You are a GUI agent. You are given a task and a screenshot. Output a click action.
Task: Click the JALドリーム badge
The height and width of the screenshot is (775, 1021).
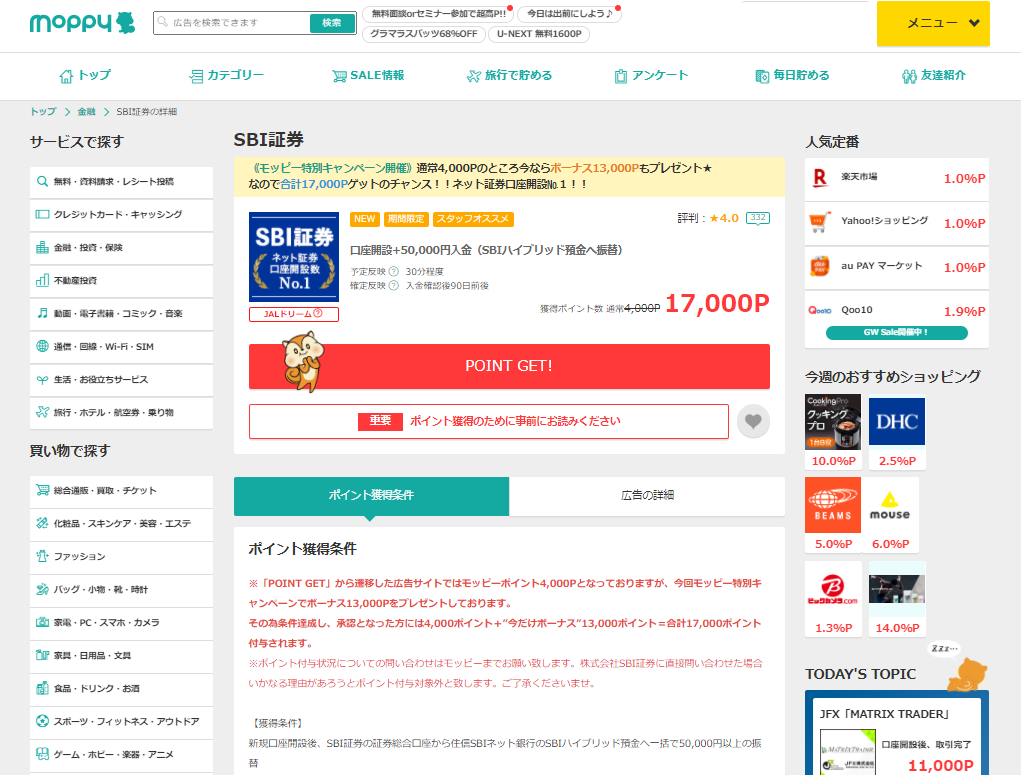[294, 314]
